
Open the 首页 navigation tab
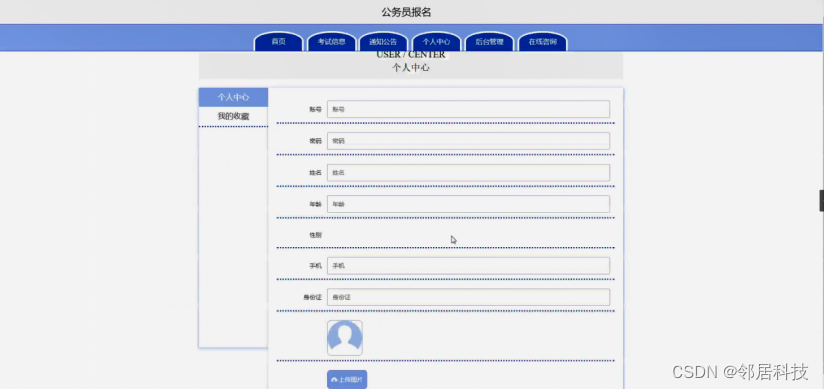(x=279, y=42)
